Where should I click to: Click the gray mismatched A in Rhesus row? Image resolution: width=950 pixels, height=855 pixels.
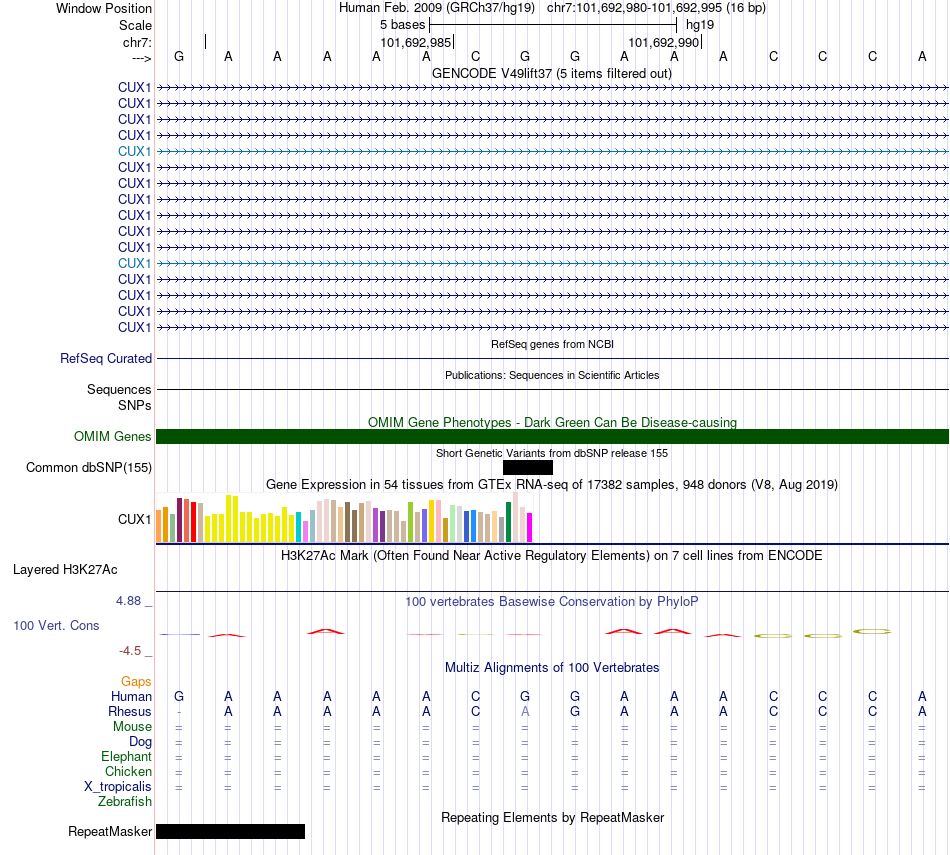click(x=525, y=711)
